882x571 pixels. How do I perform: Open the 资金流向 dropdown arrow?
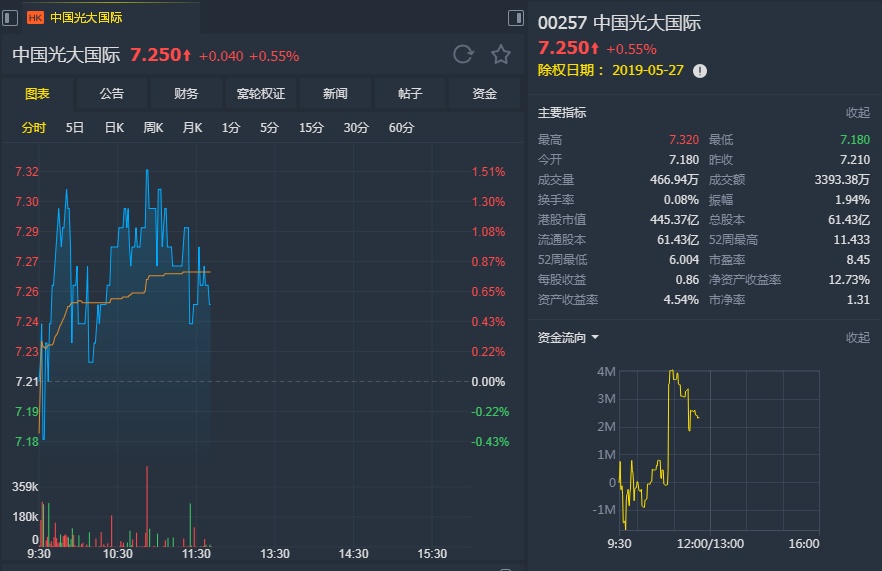(x=595, y=338)
